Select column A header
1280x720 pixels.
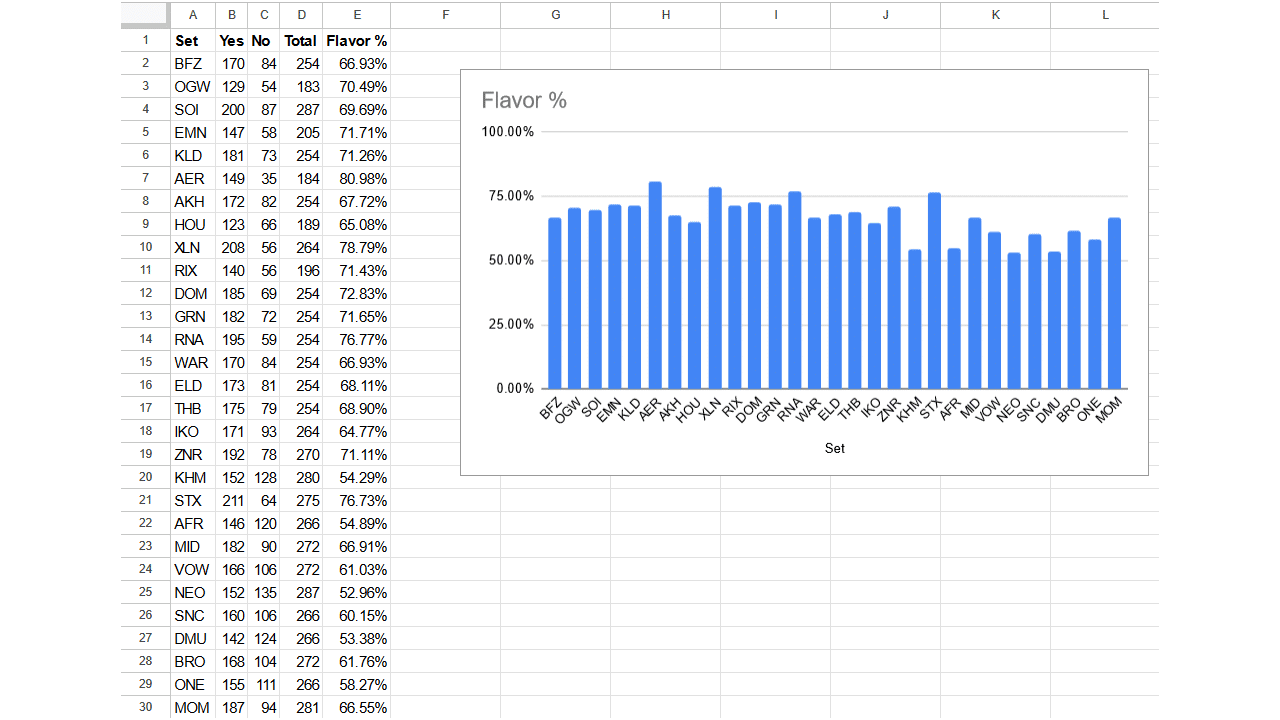[x=192, y=15]
